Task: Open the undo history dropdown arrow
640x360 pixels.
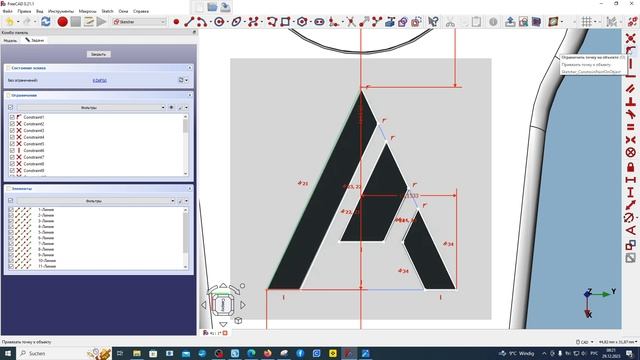Action: click(18, 22)
